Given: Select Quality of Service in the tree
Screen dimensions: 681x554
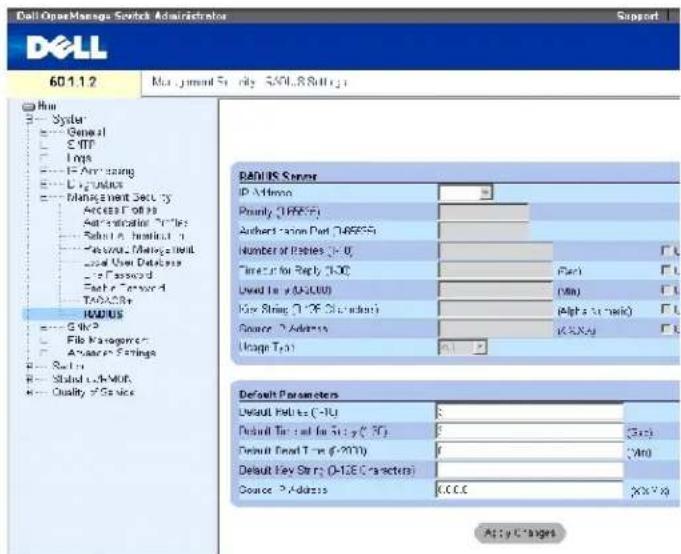Looking at the screenshot, I should [x=93, y=392].
